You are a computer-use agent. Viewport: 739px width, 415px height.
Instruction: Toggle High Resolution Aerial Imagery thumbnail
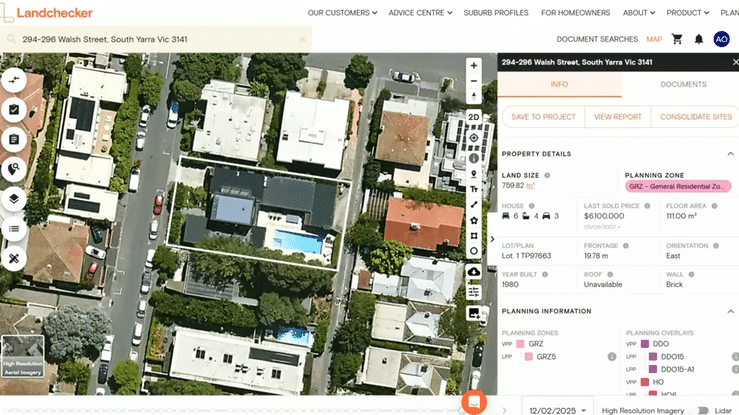(x=23, y=356)
